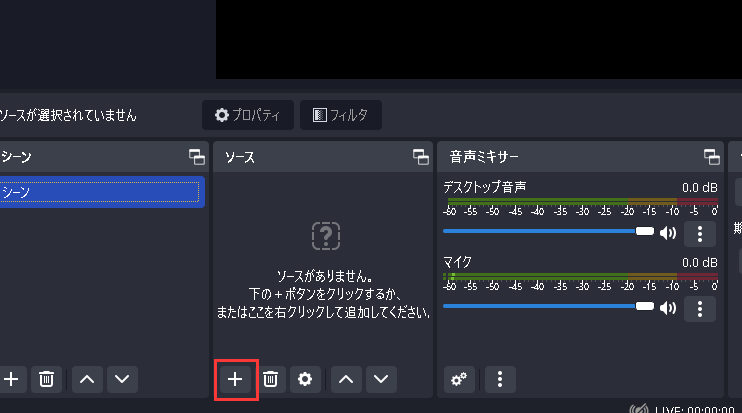Viewport: 742px width, 413px height.
Task: Undock the ソース panel with the popout icon
Action: [x=421, y=157]
